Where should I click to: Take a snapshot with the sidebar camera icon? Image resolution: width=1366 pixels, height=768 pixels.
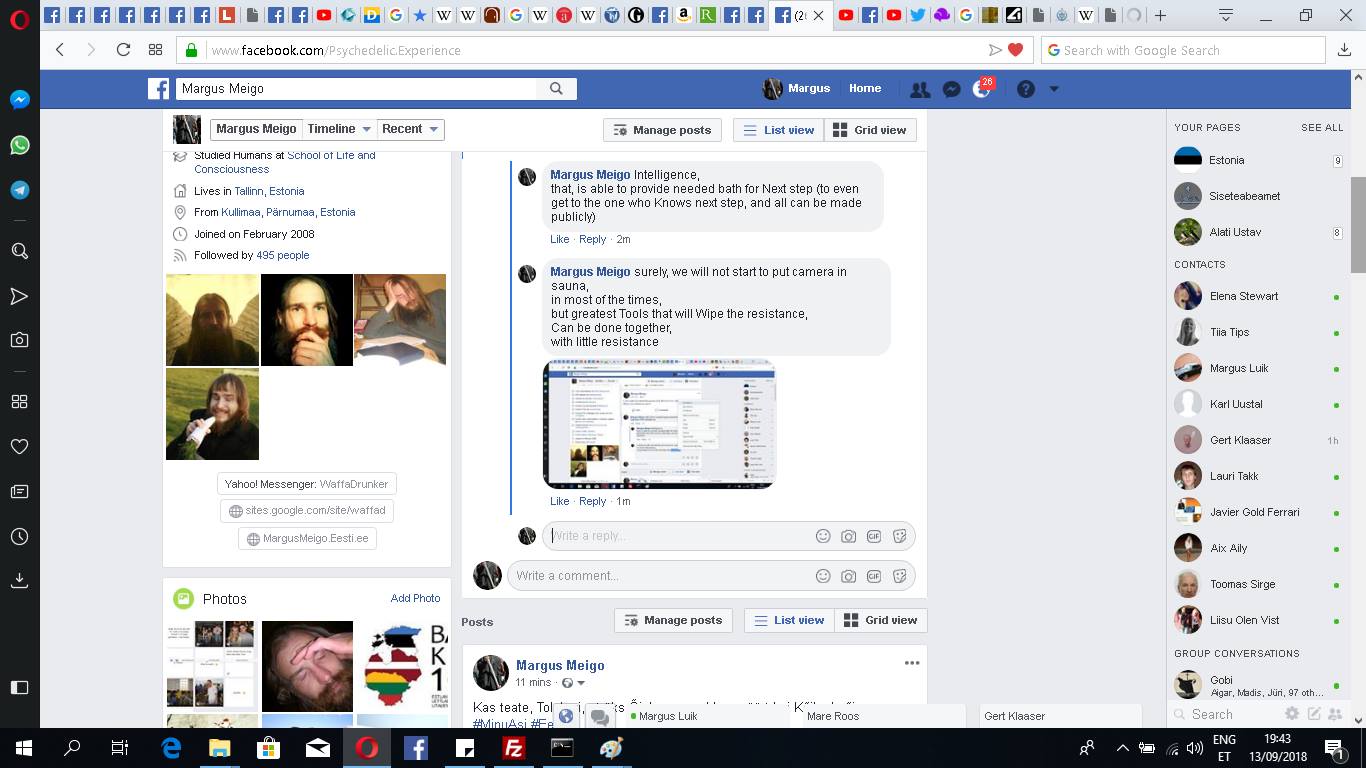pyautogui.click(x=19, y=340)
